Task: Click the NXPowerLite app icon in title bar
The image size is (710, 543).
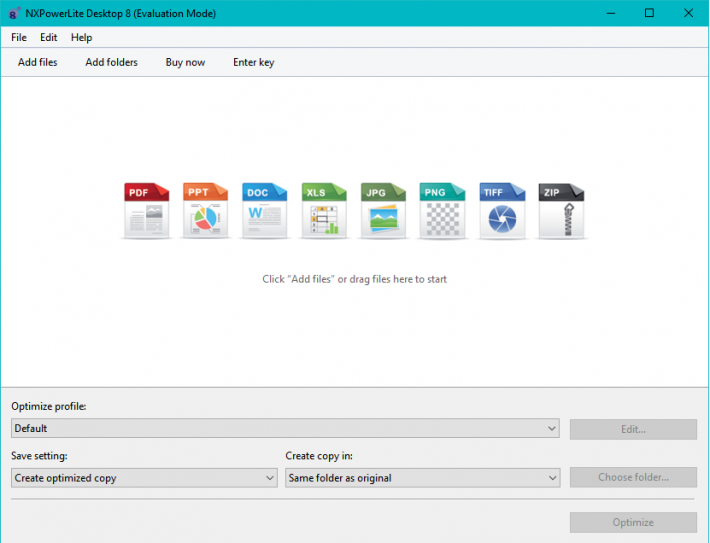Action: [x=14, y=14]
